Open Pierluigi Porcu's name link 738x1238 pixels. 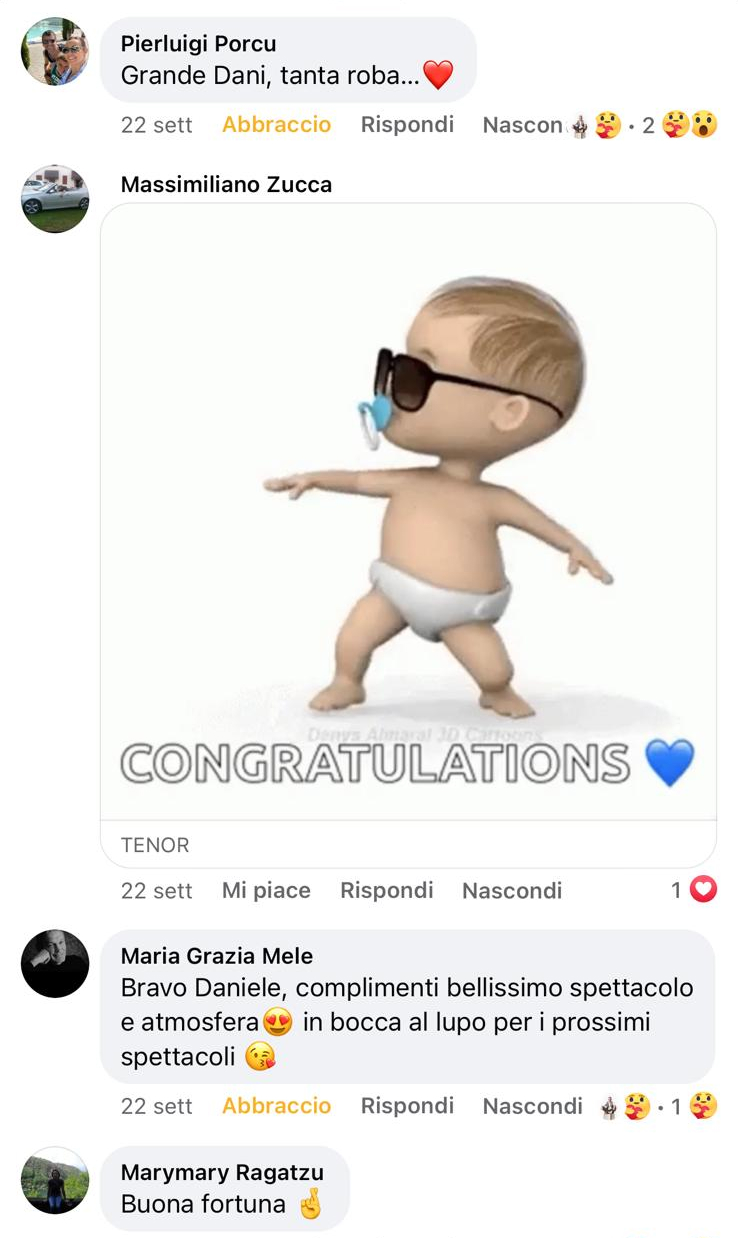pos(198,44)
